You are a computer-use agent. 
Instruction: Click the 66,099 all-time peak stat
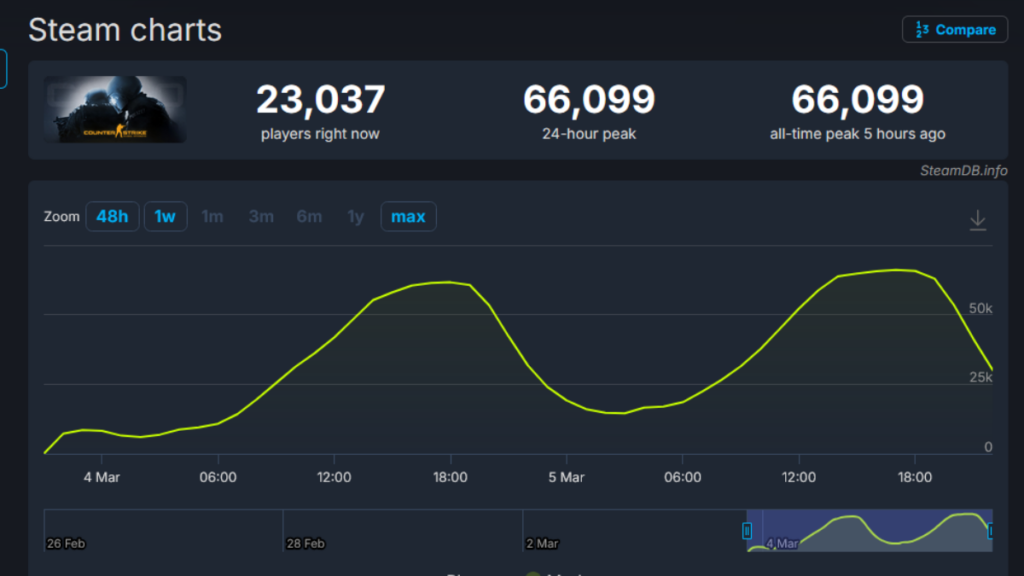pos(857,100)
